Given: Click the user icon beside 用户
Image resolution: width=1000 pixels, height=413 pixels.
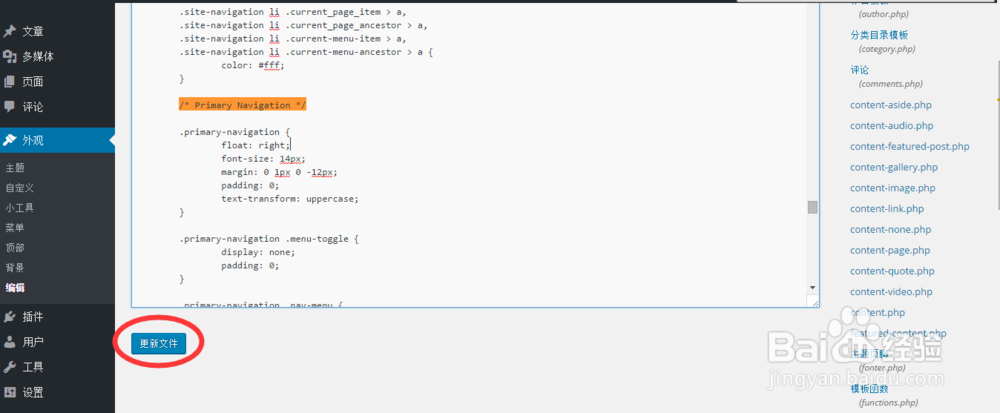Looking at the screenshot, I should pos(10,342).
